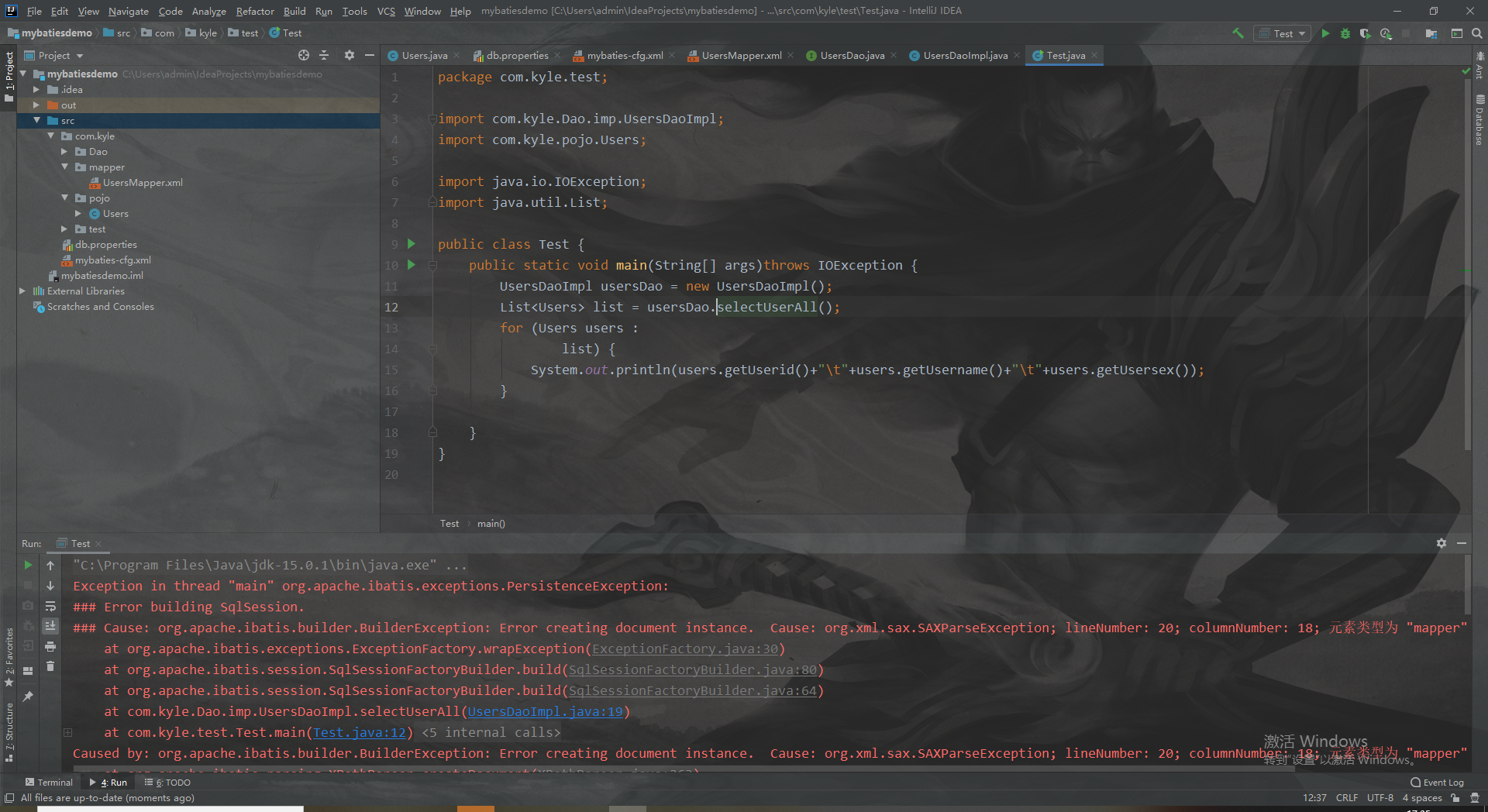Open UsersDaoImpl.java:19 stack trace link
The width and height of the screenshot is (1488, 812).
(x=545, y=711)
